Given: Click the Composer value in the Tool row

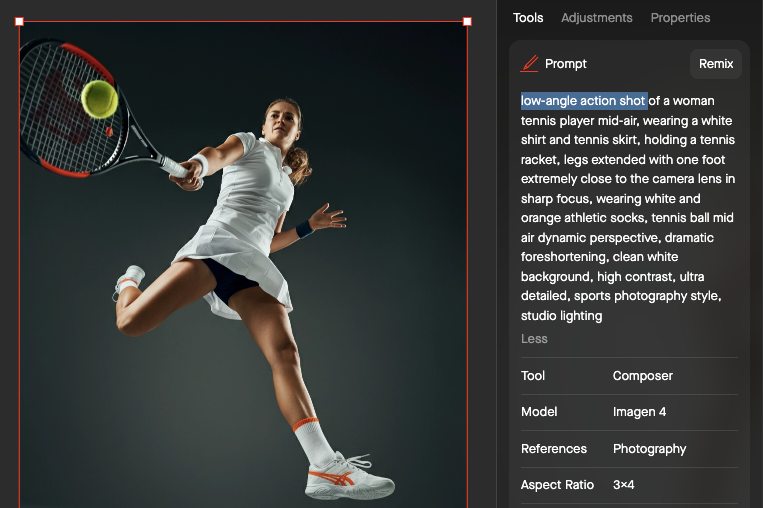Looking at the screenshot, I should pyautogui.click(x=642, y=376).
